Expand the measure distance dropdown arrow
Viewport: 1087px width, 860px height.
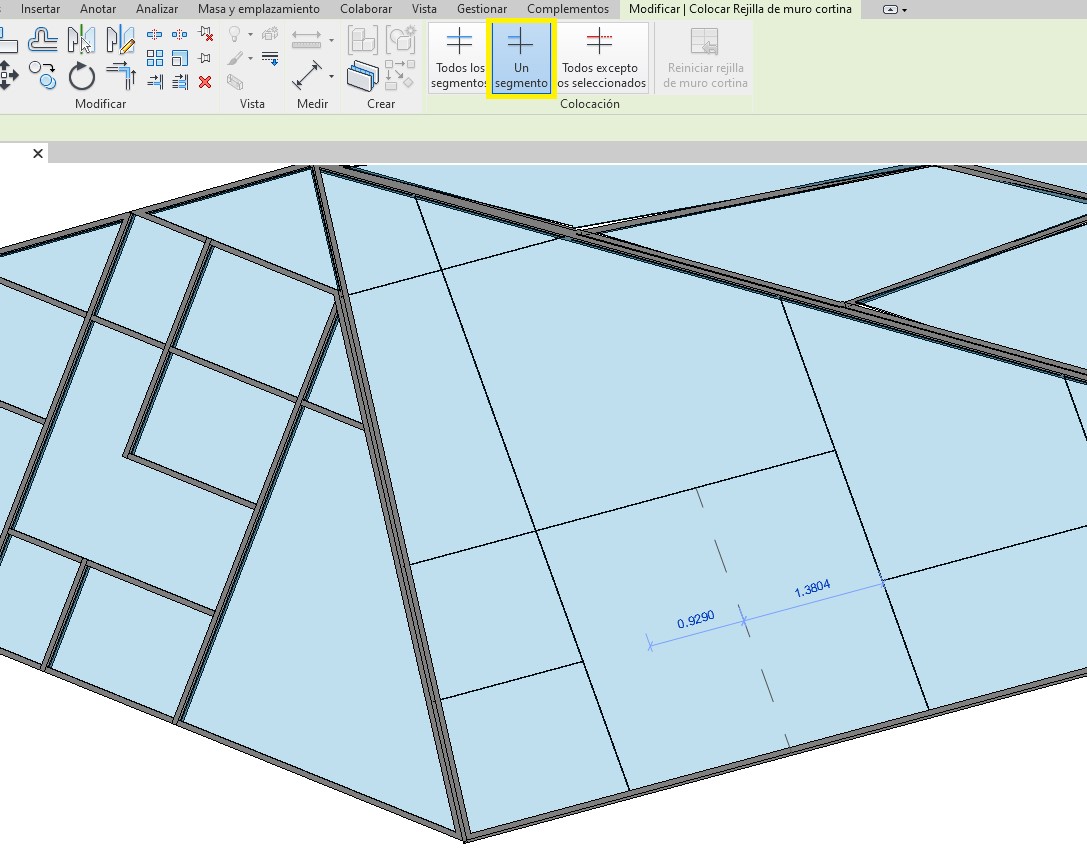[331, 42]
